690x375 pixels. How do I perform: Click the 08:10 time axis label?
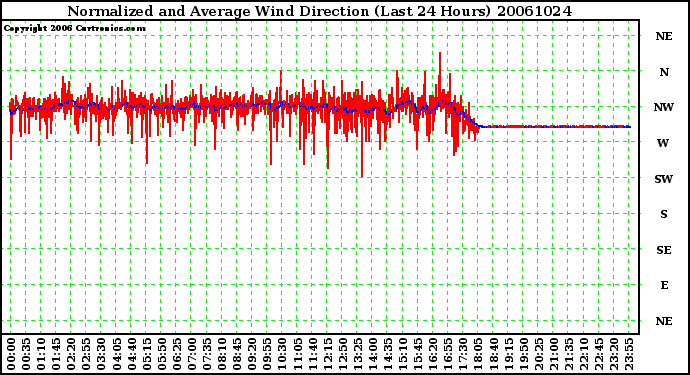pos(222,354)
